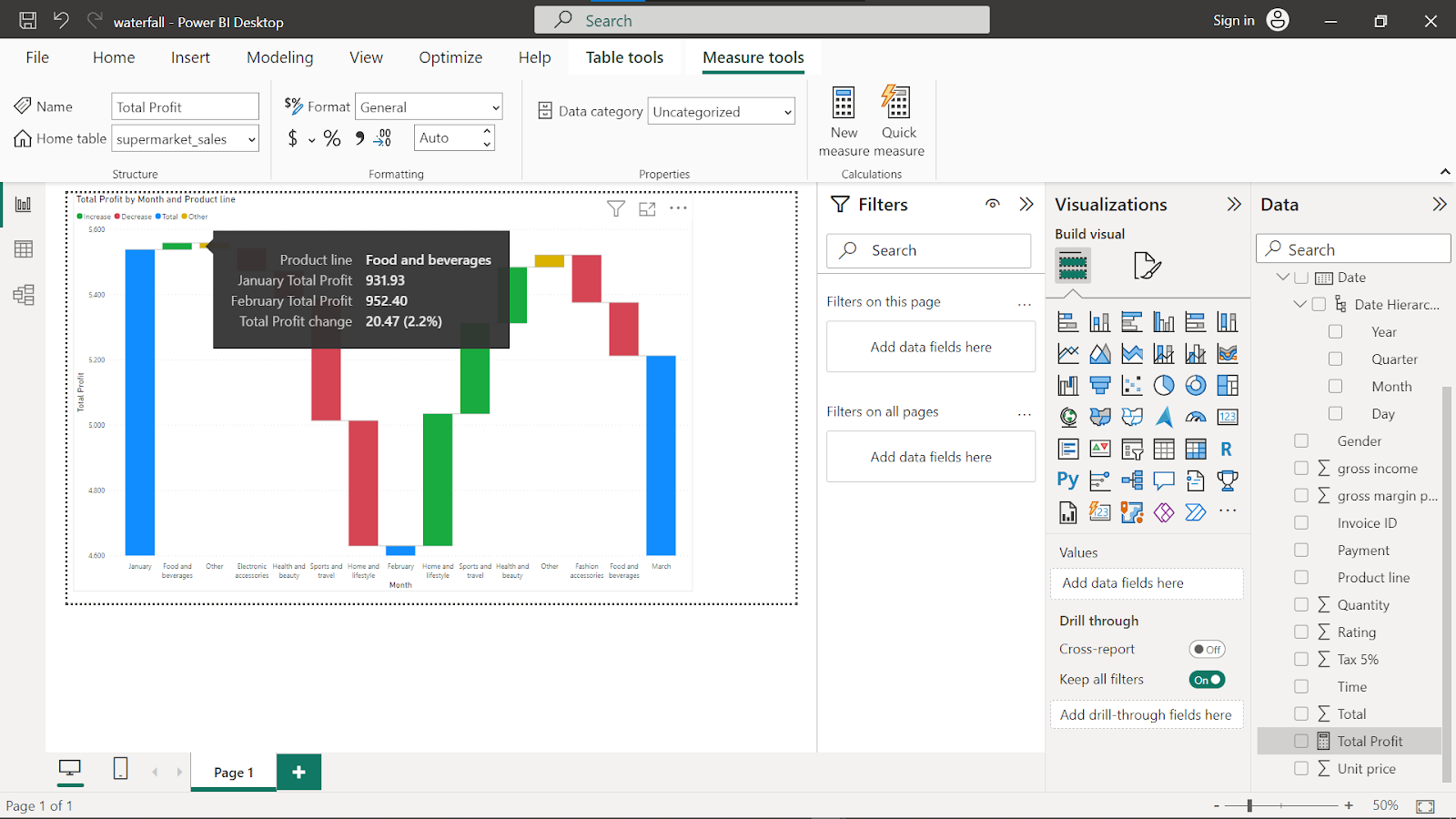This screenshot has height=819, width=1456.
Task: Check the Quantity field checkbox
Action: click(1301, 604)
